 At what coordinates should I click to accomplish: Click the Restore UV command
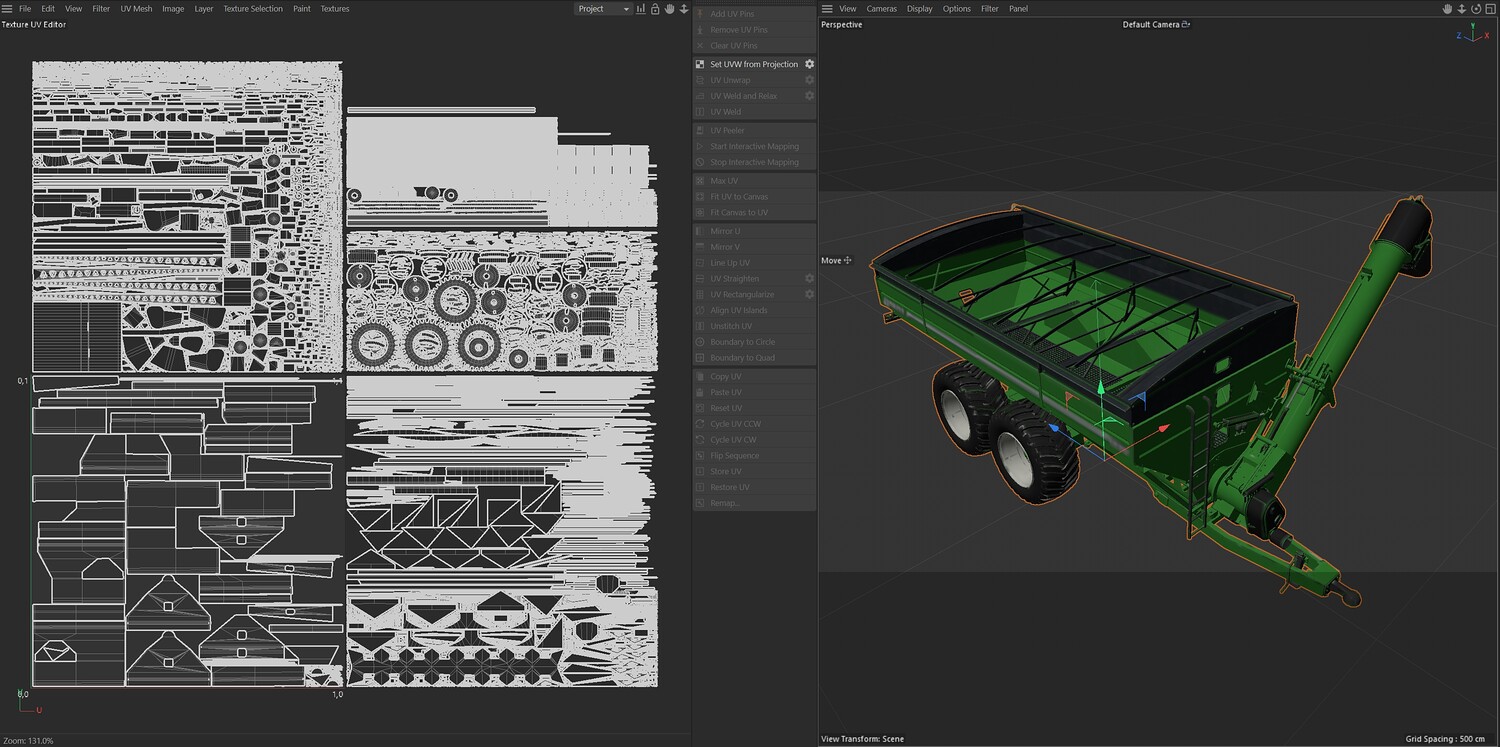click(755, 487)
